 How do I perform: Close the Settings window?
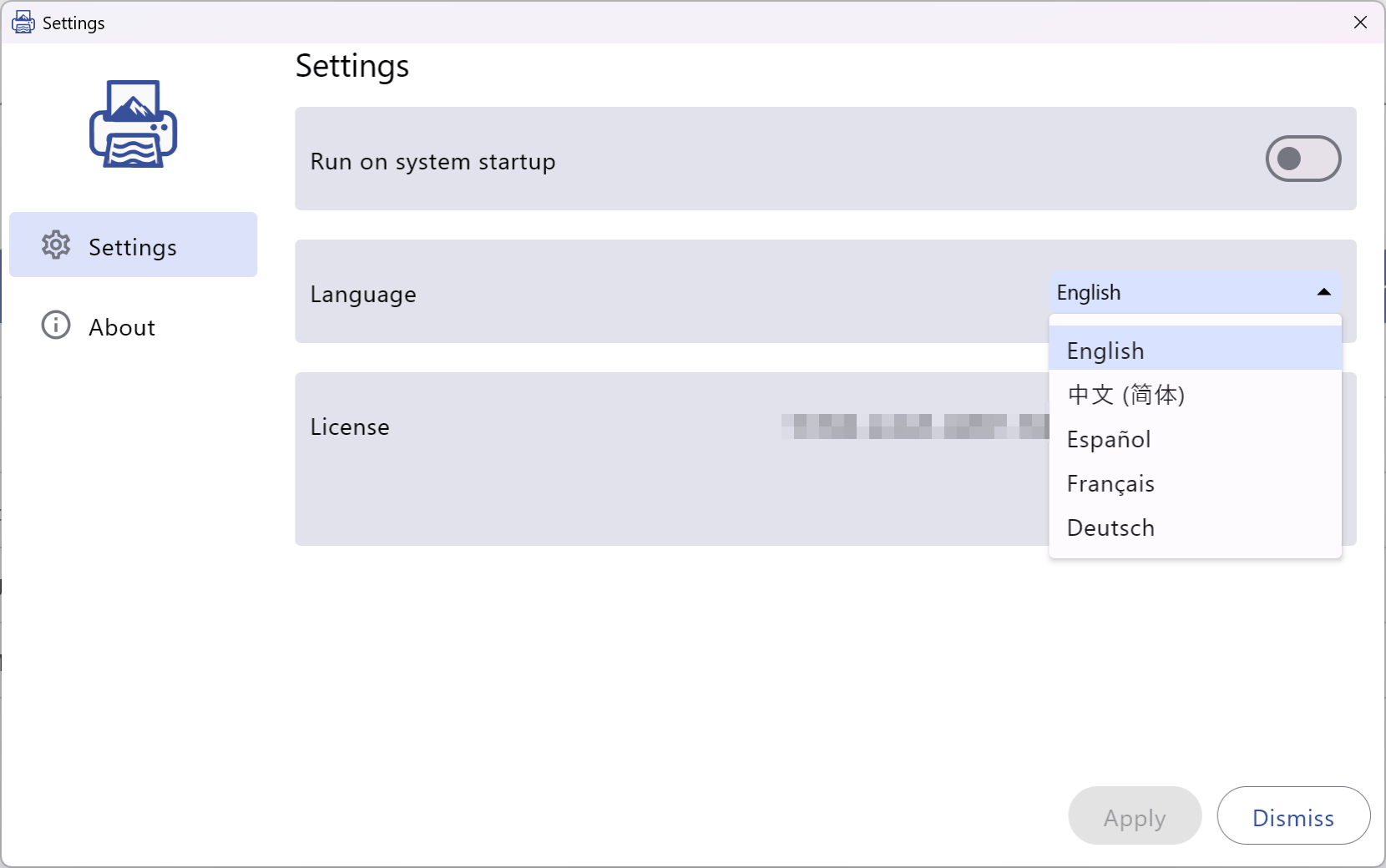click(1360, 23)
